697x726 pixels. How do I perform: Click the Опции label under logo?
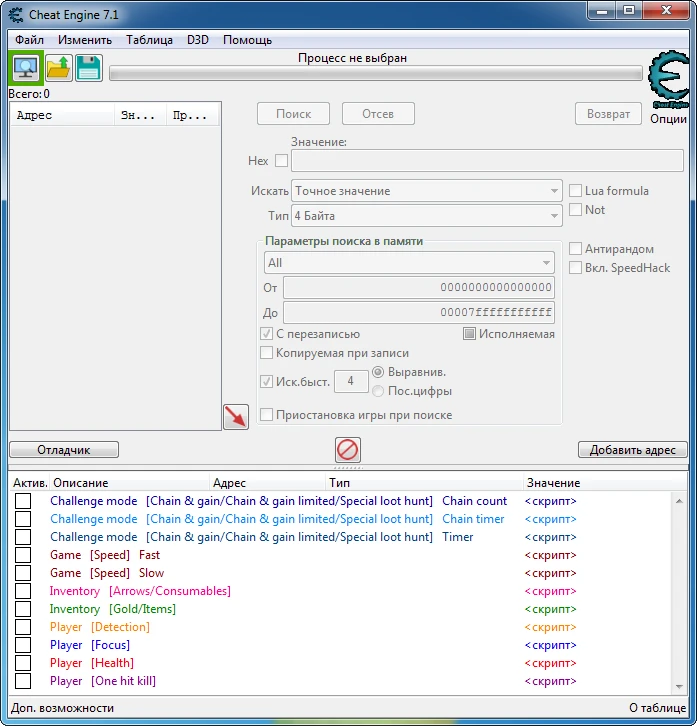668,119
